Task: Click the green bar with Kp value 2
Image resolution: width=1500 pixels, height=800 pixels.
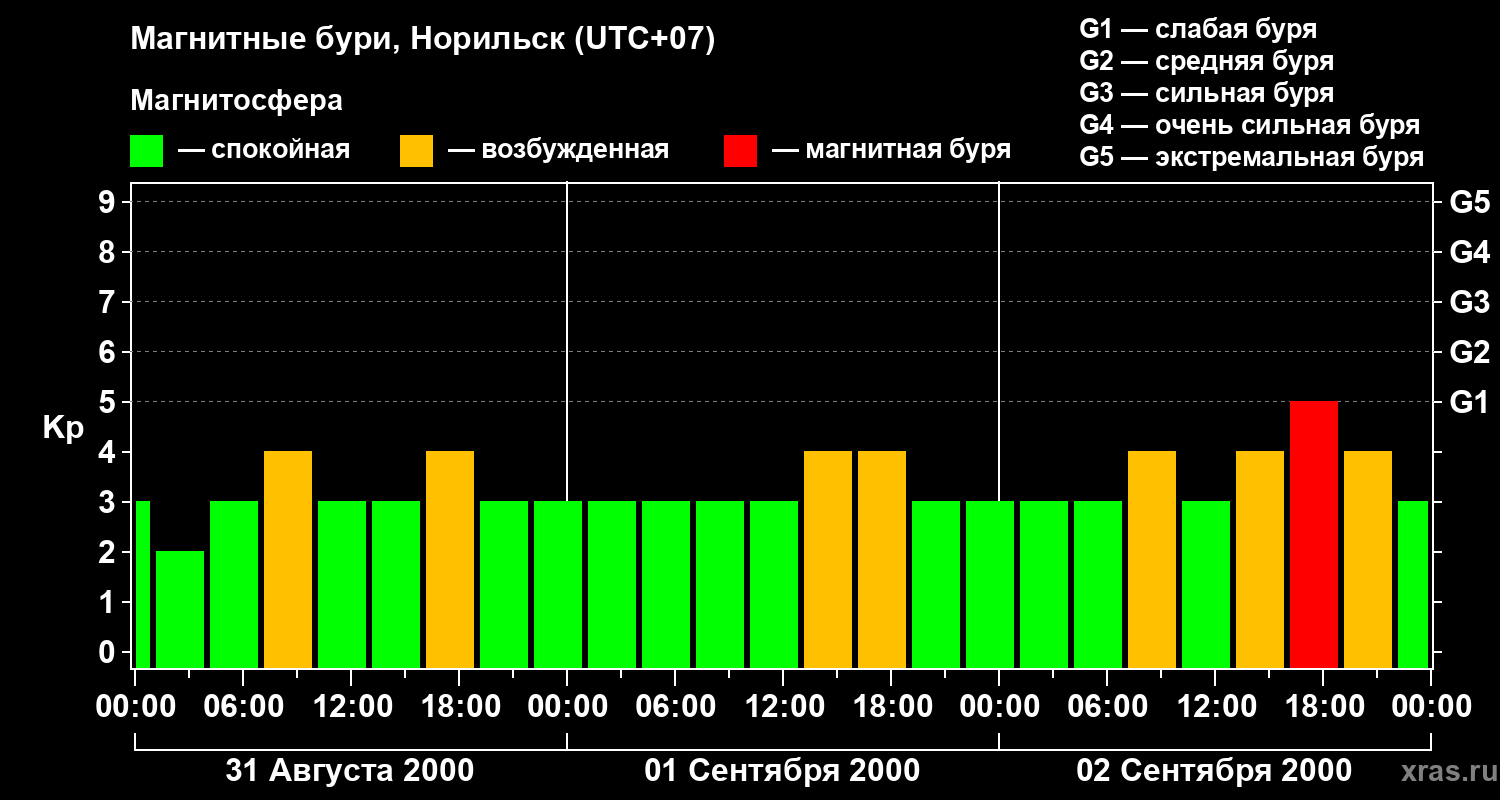Action: click(180, 609)
